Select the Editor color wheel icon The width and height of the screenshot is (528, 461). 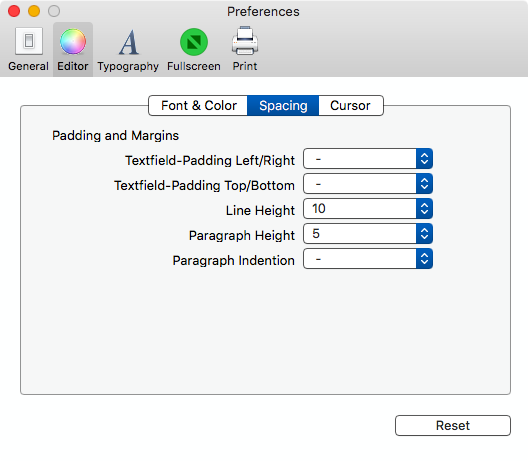coord(73,41)
